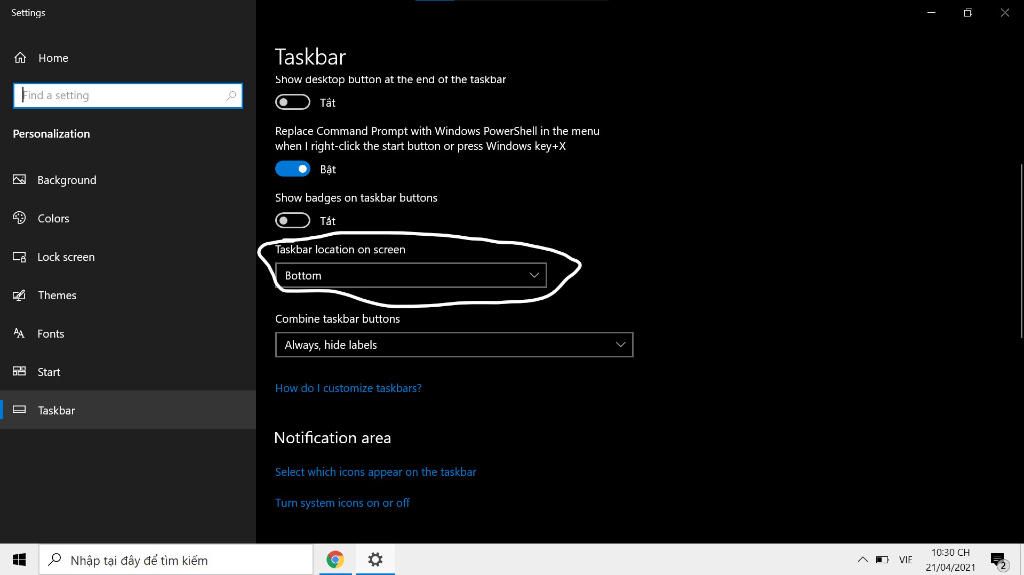Open the taskbar clock and date

(950, 560)
